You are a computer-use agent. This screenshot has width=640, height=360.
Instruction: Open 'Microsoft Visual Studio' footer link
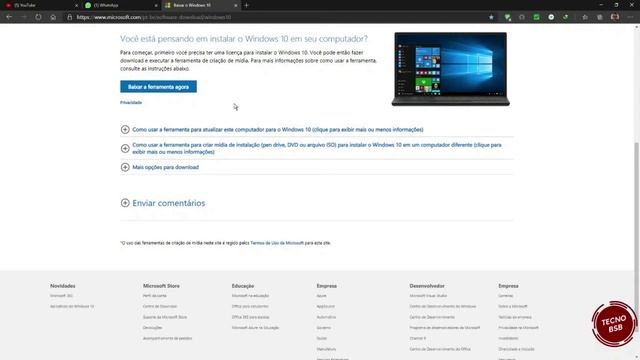click(428, 296)
